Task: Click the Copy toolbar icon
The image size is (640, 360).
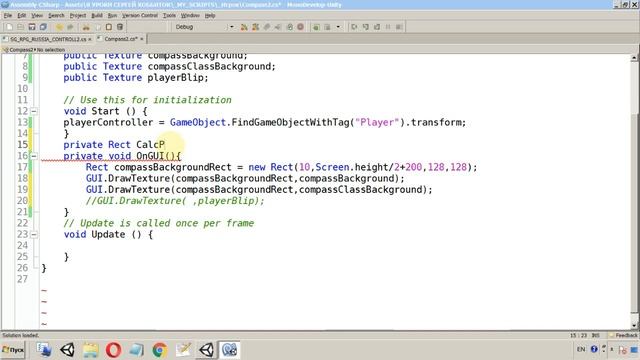Action: click(97, 27)
